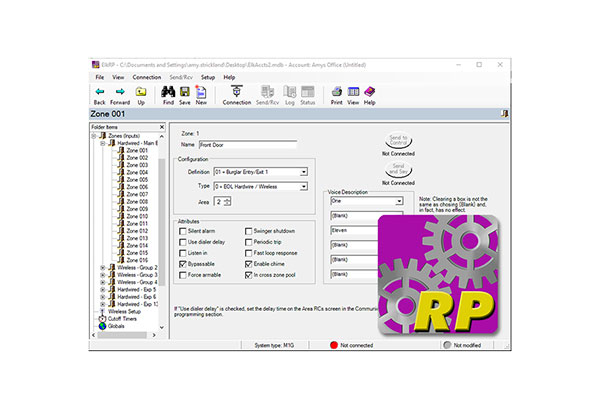Open the Connection menu
Viewport: 600px width, 409px height.
(147, 77)
